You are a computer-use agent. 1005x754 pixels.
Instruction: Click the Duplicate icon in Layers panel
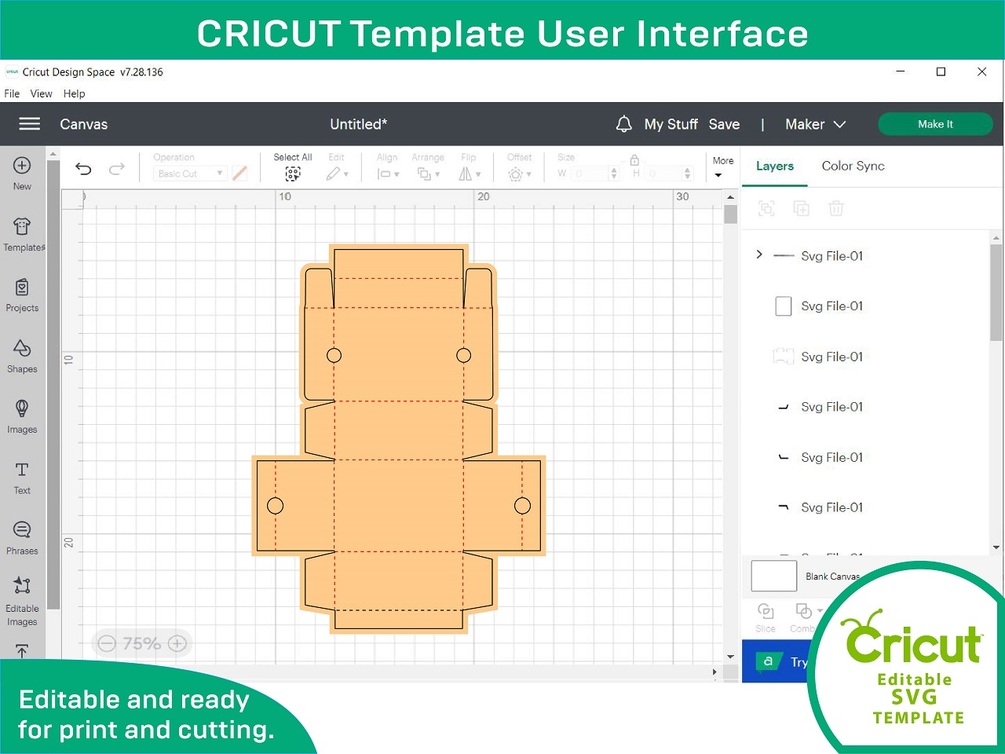point(801,208)
